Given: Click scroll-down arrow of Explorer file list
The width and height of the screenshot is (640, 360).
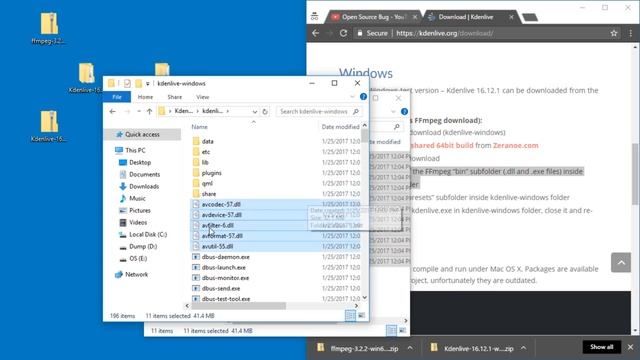Looking at the screenshot, I should pos(364,298).
